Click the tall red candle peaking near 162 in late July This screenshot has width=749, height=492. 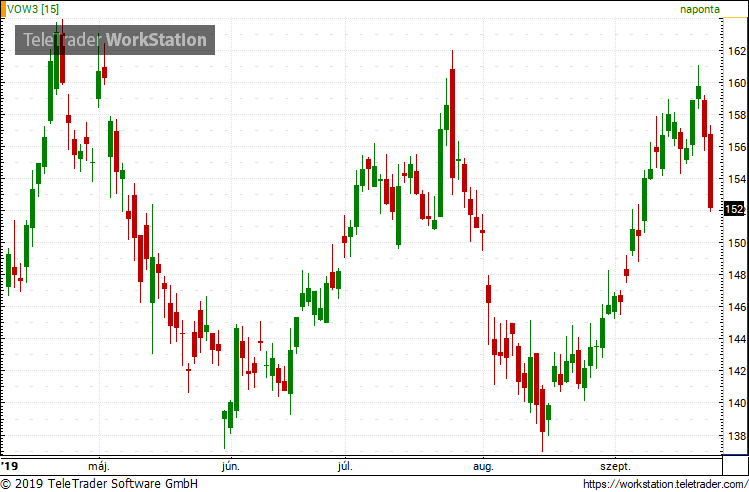point(452,123)
